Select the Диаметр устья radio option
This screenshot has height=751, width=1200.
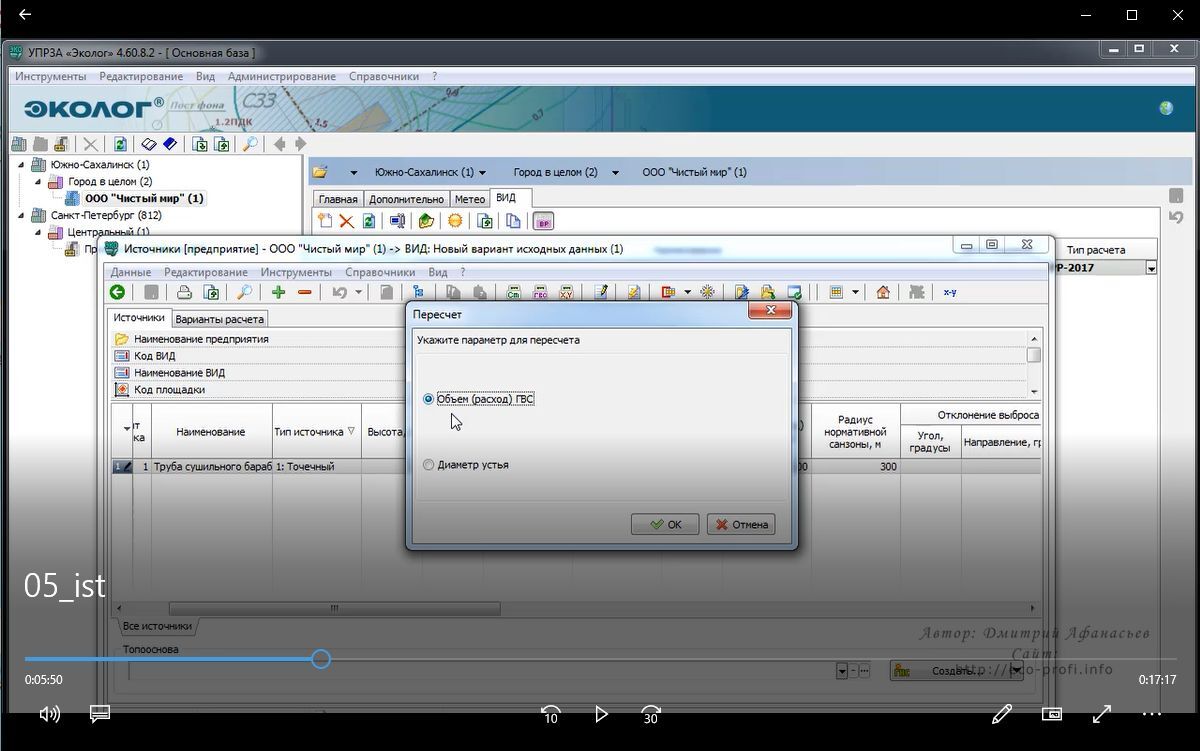point(429,465)
